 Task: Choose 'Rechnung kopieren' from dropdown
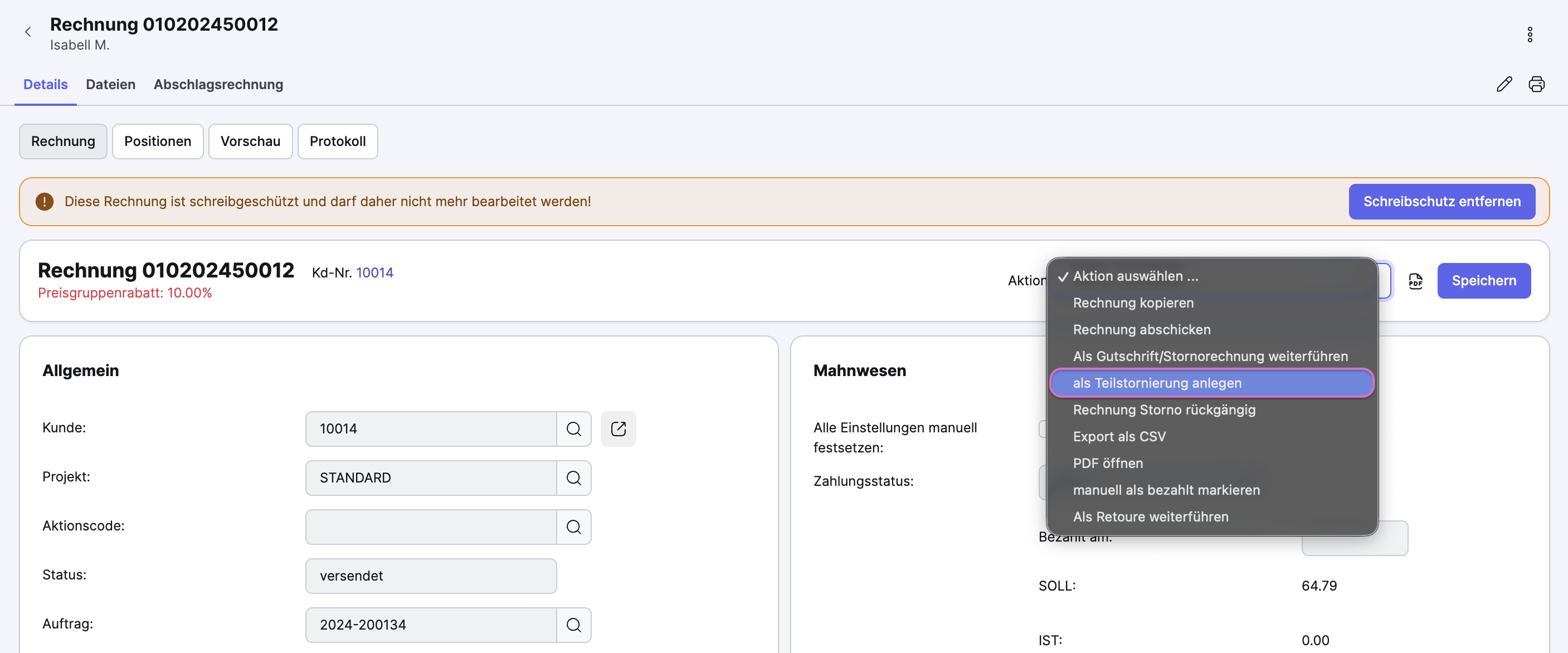coord(1211,303)
